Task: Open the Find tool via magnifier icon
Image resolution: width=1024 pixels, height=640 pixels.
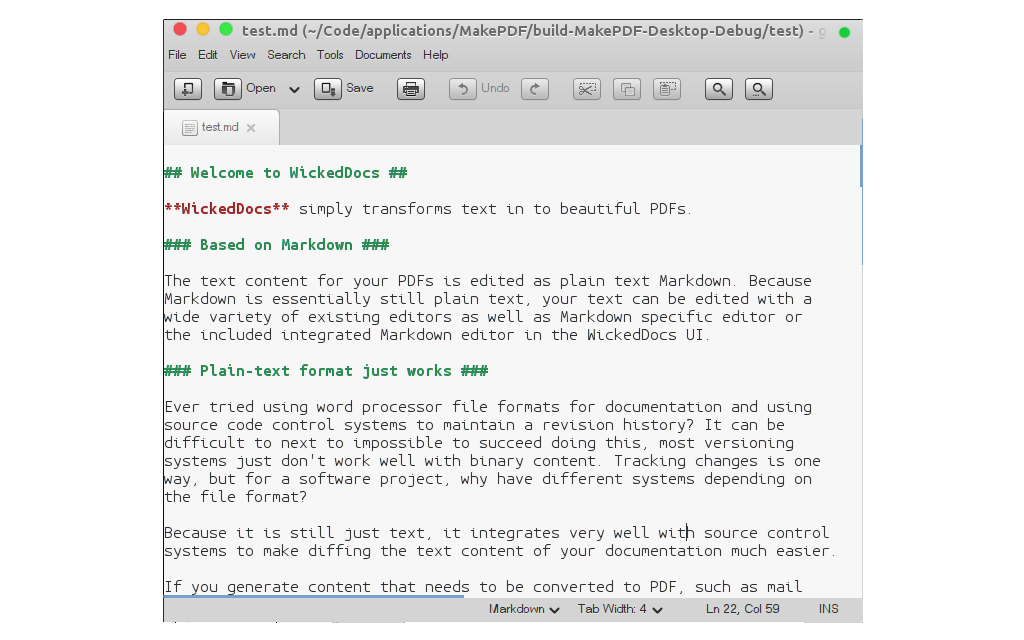Action: pyautogui.click(x=718, y=89)
